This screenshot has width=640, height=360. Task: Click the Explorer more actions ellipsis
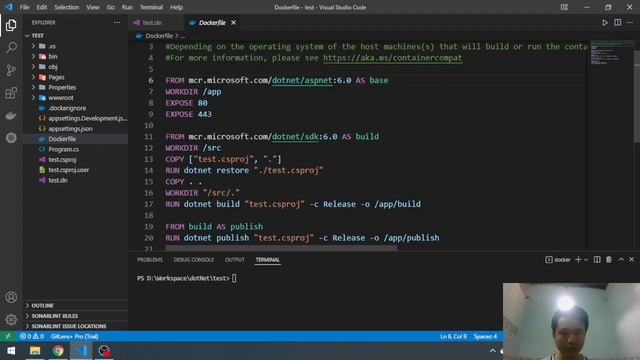pos(117,22)
